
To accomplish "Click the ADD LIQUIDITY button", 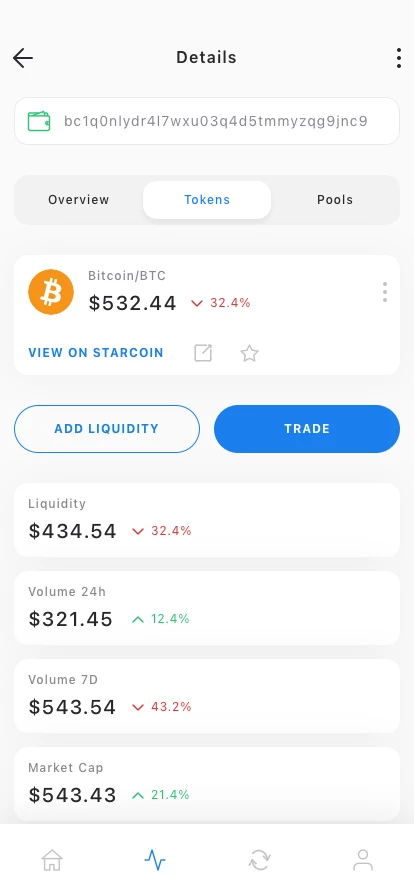I will (x=107, y=429).
